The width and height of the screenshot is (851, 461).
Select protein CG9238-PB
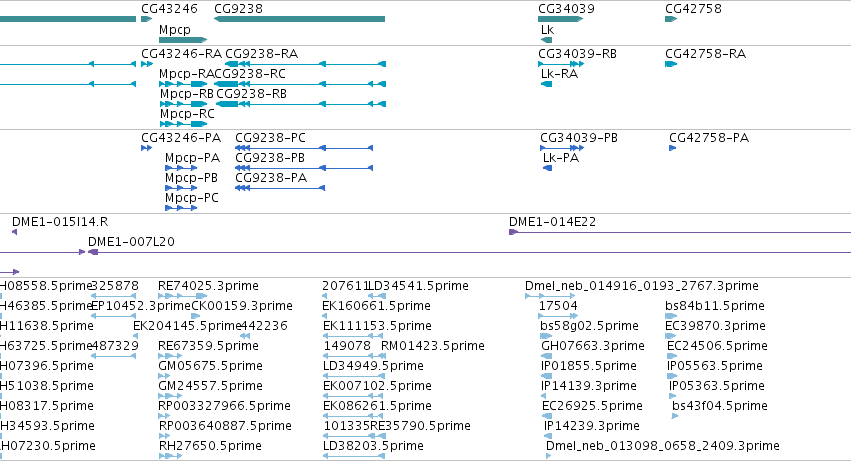[x=270, y=158]
